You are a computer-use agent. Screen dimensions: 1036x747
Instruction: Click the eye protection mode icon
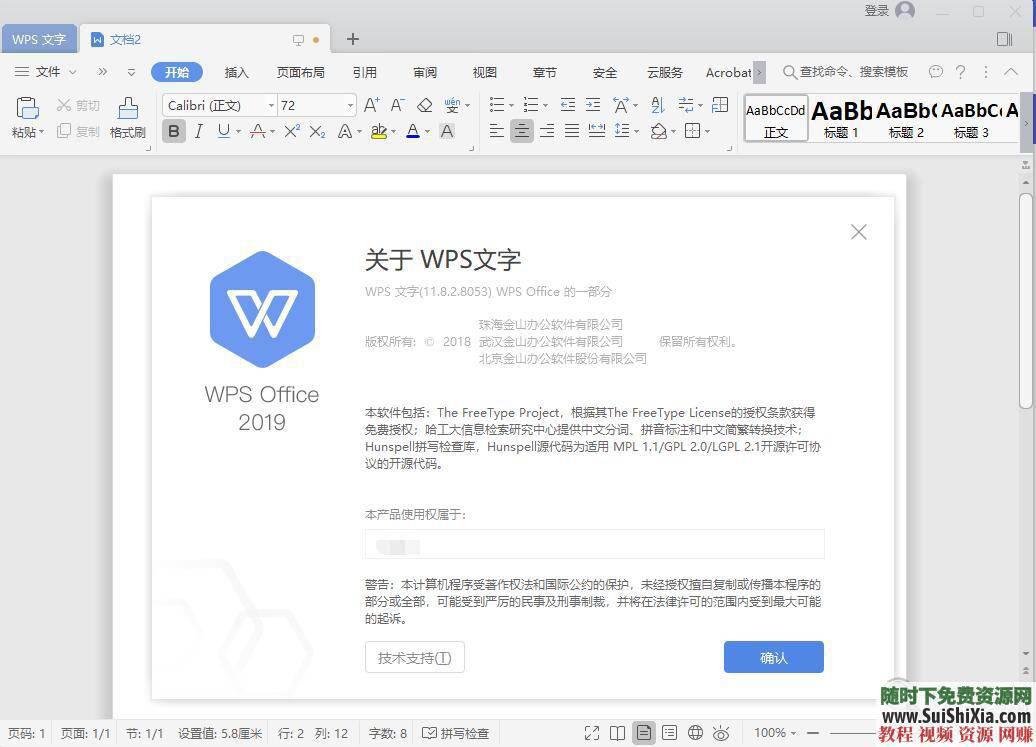[x=723, y=733]
